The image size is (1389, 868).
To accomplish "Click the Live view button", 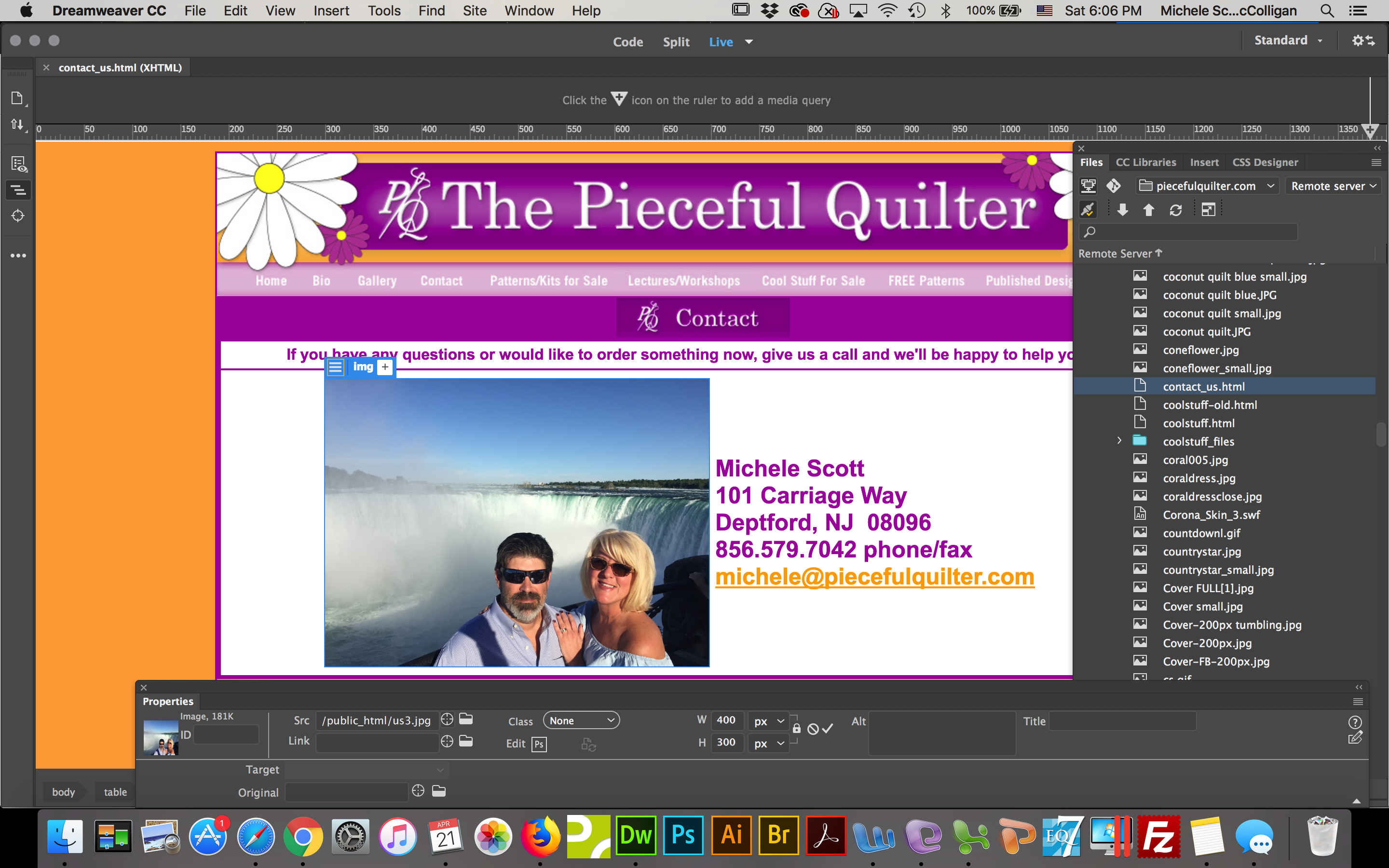I will pos(721,42).
